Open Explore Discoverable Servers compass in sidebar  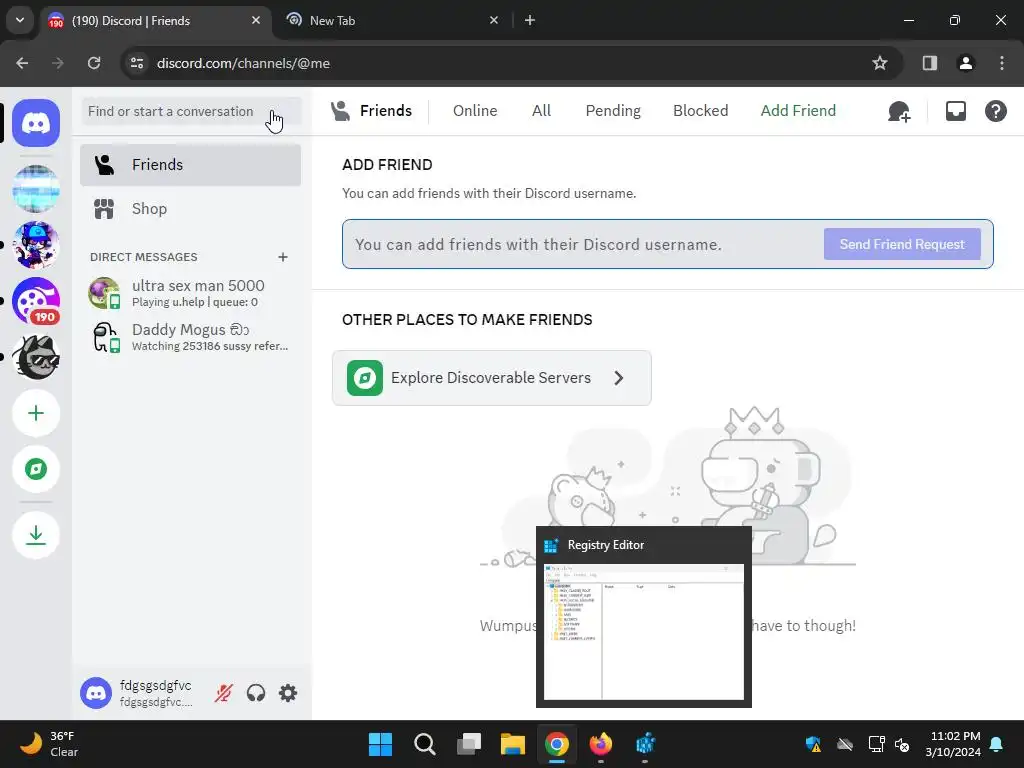click(x=36, y=469)
